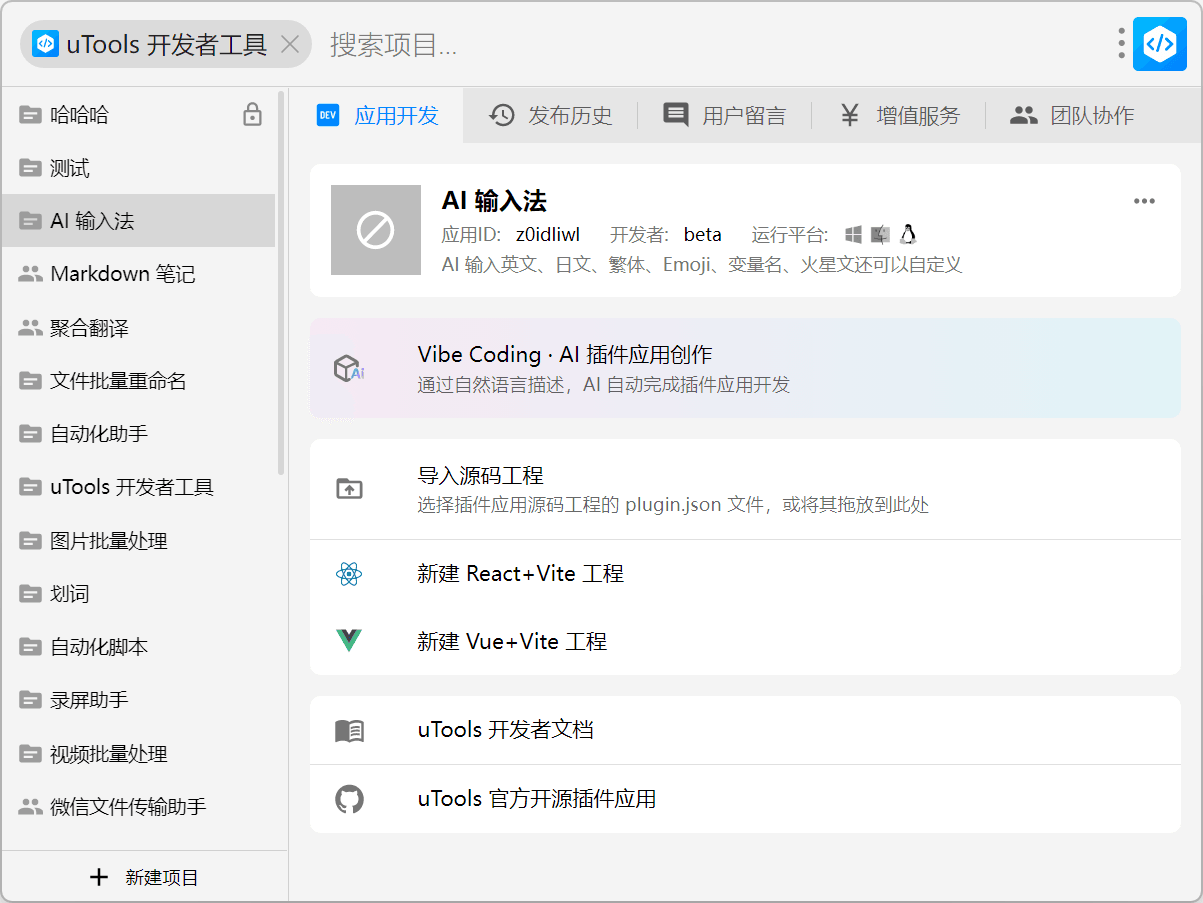This screenshot has height=903, width=1203.
Task: Click the Linux penguin platform icon
Action: click(908, 234)
